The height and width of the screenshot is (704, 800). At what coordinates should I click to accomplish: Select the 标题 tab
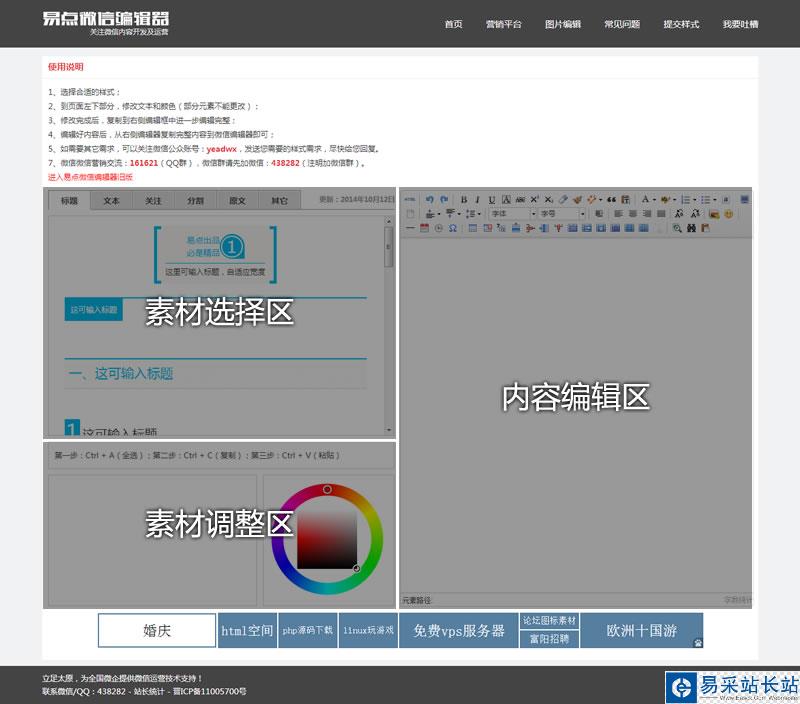[69, 200]
